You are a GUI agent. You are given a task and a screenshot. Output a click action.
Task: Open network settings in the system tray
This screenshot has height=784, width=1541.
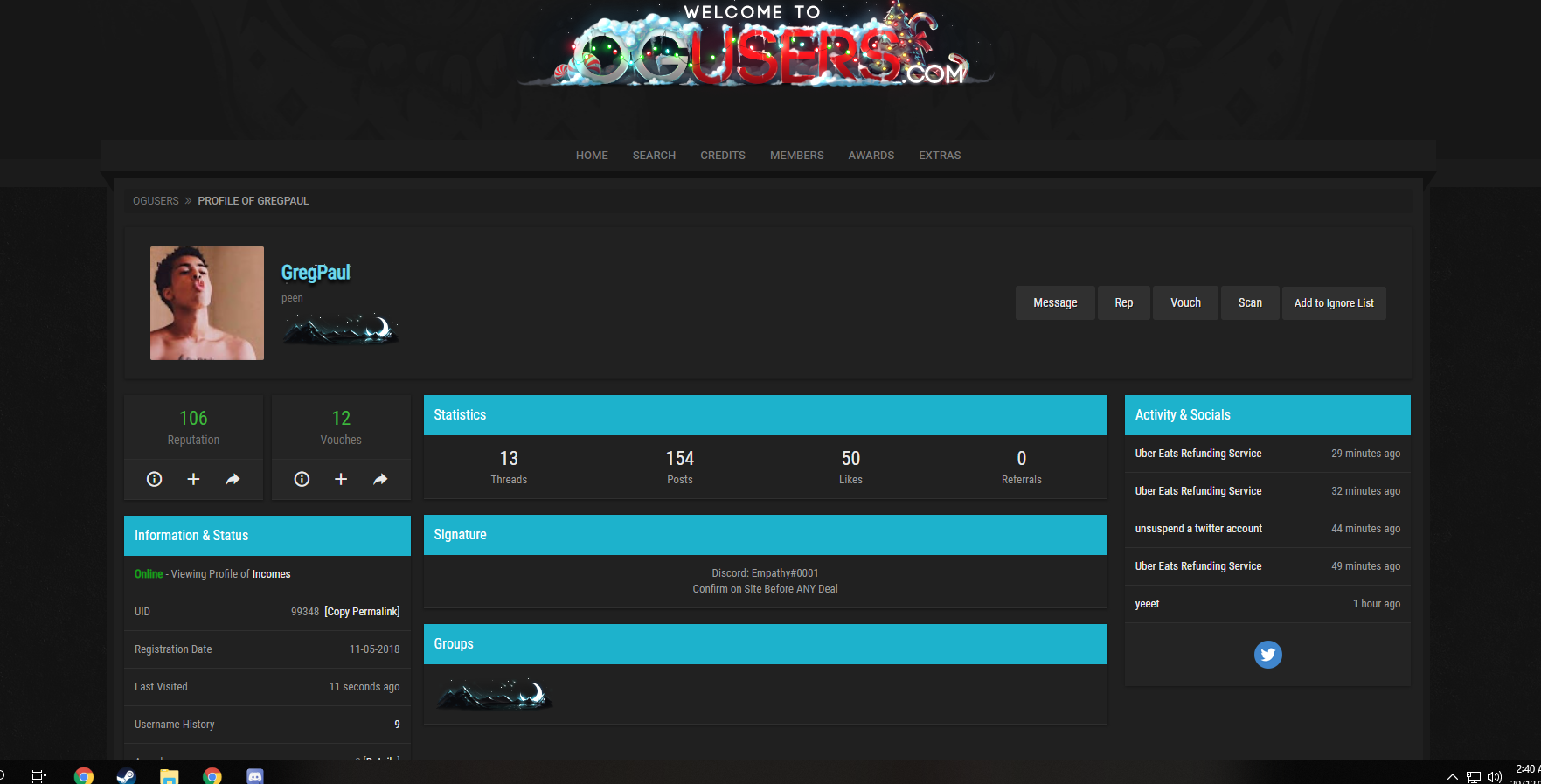tap(1474, 776)
